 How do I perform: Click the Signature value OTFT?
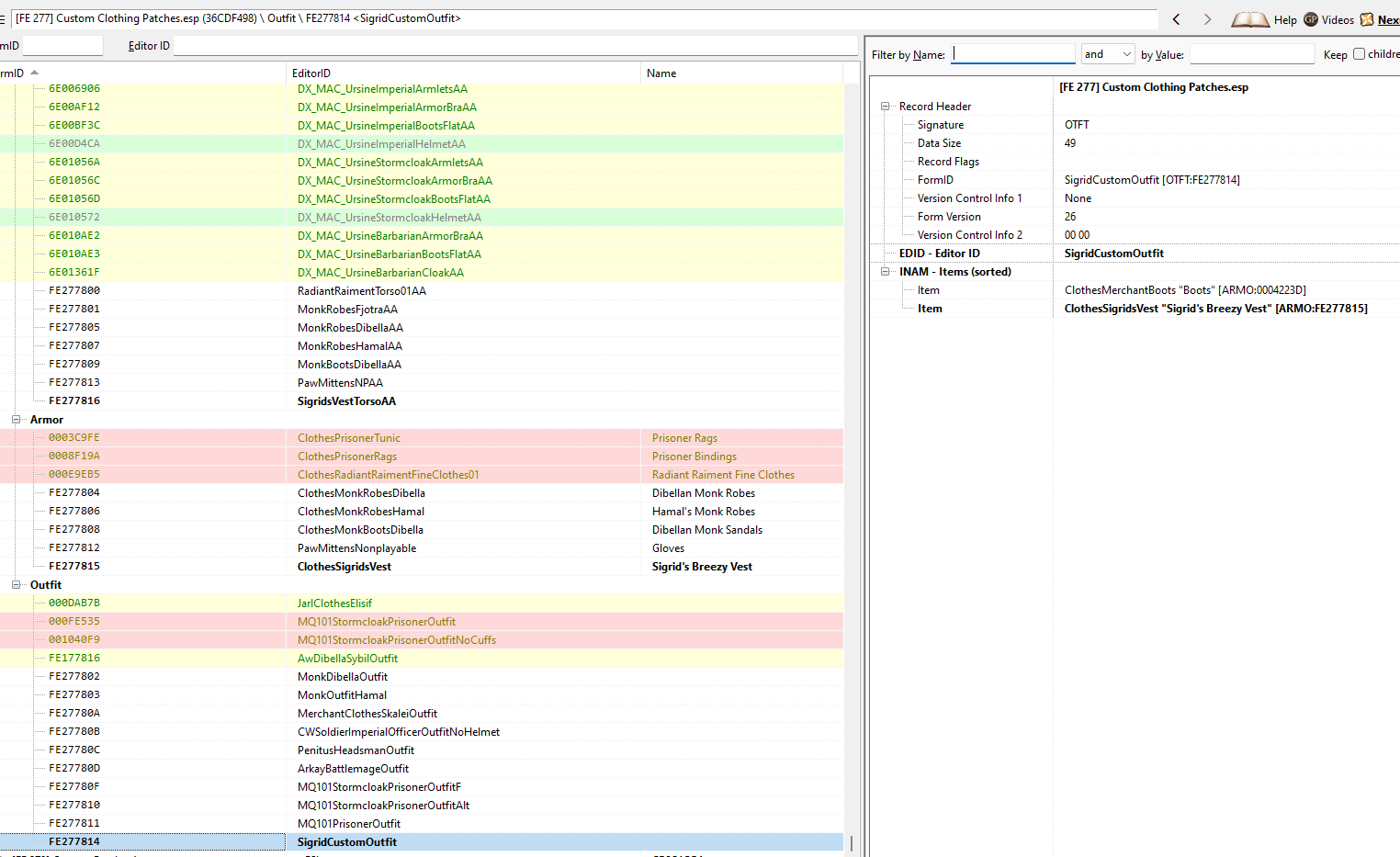(1077, 125)
